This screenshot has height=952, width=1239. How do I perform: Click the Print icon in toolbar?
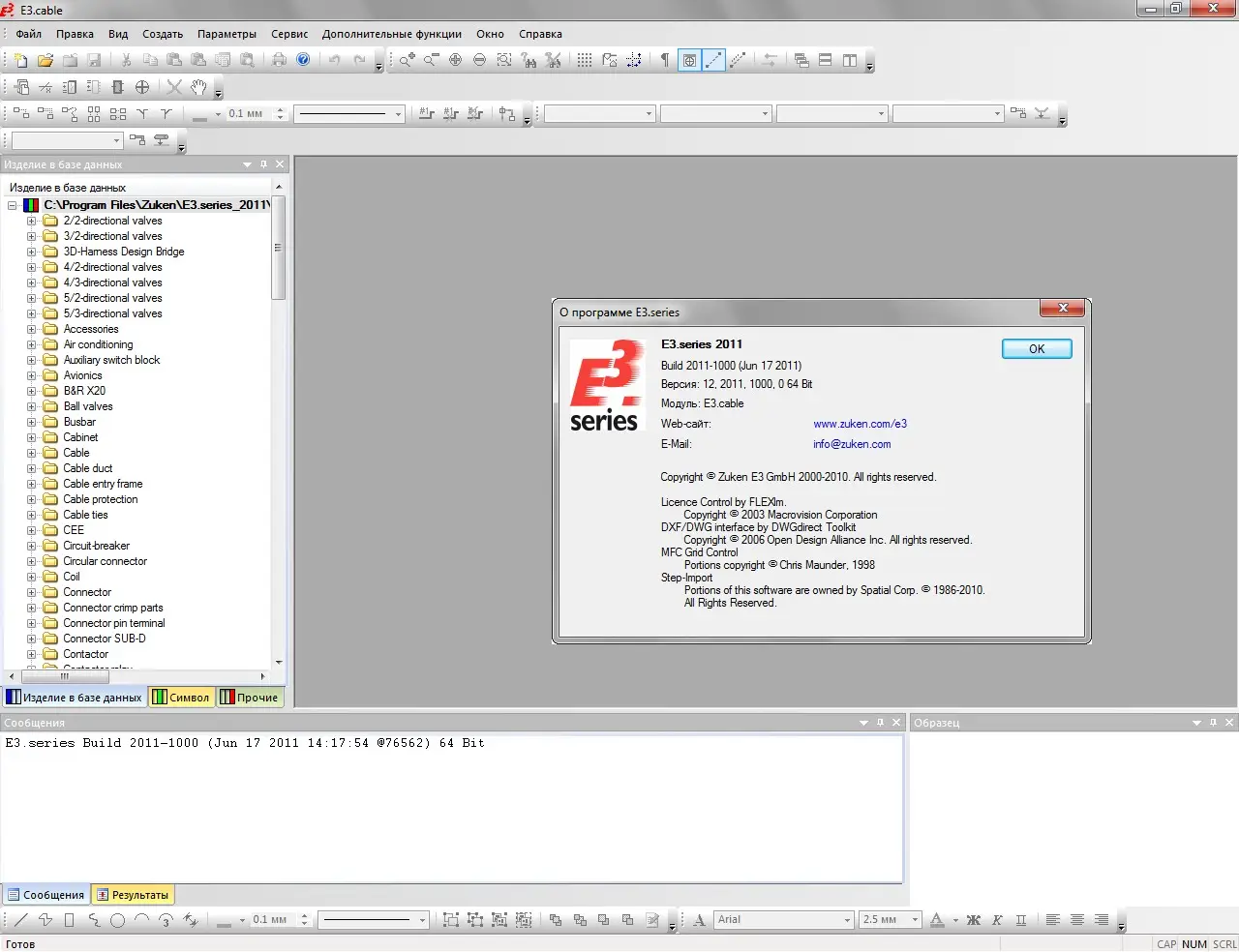point(279,60)
